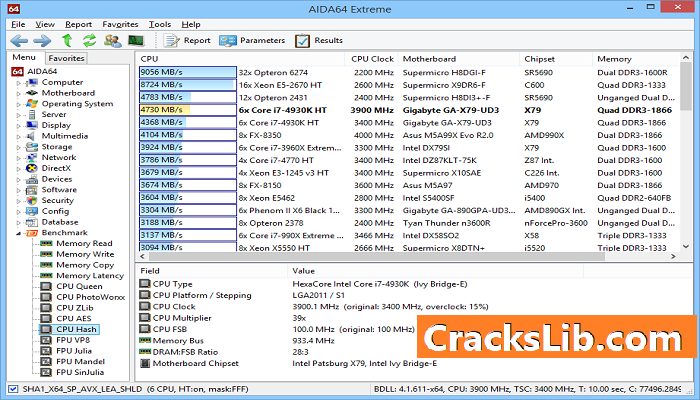
Task: Click the Memory Write benchmark icon
Action: tap(46, 254)
